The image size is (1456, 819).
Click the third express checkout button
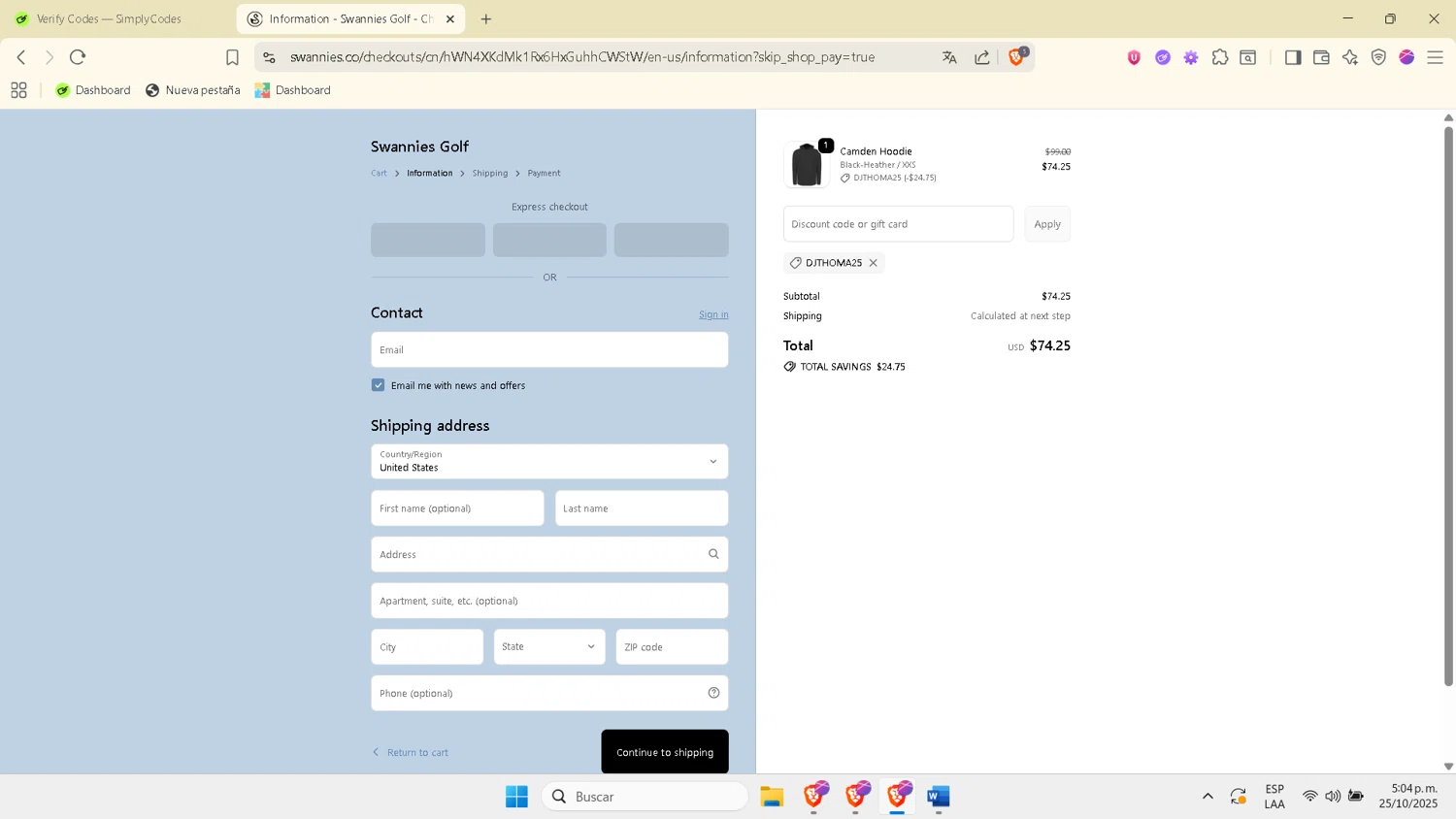(x=672, y=240)
